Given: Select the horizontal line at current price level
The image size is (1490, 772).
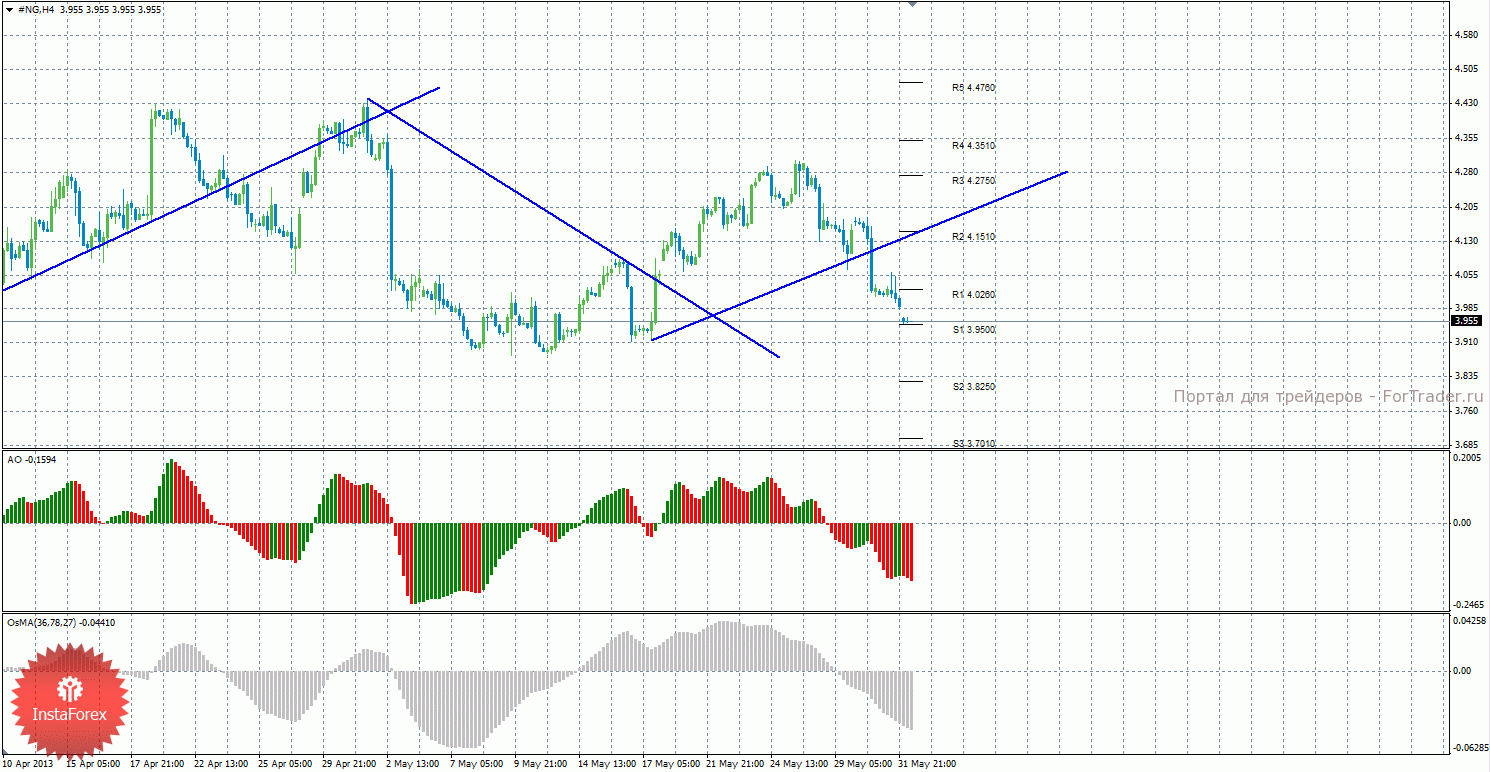Looking at the screenshot, I should click(x=724, y=321).
